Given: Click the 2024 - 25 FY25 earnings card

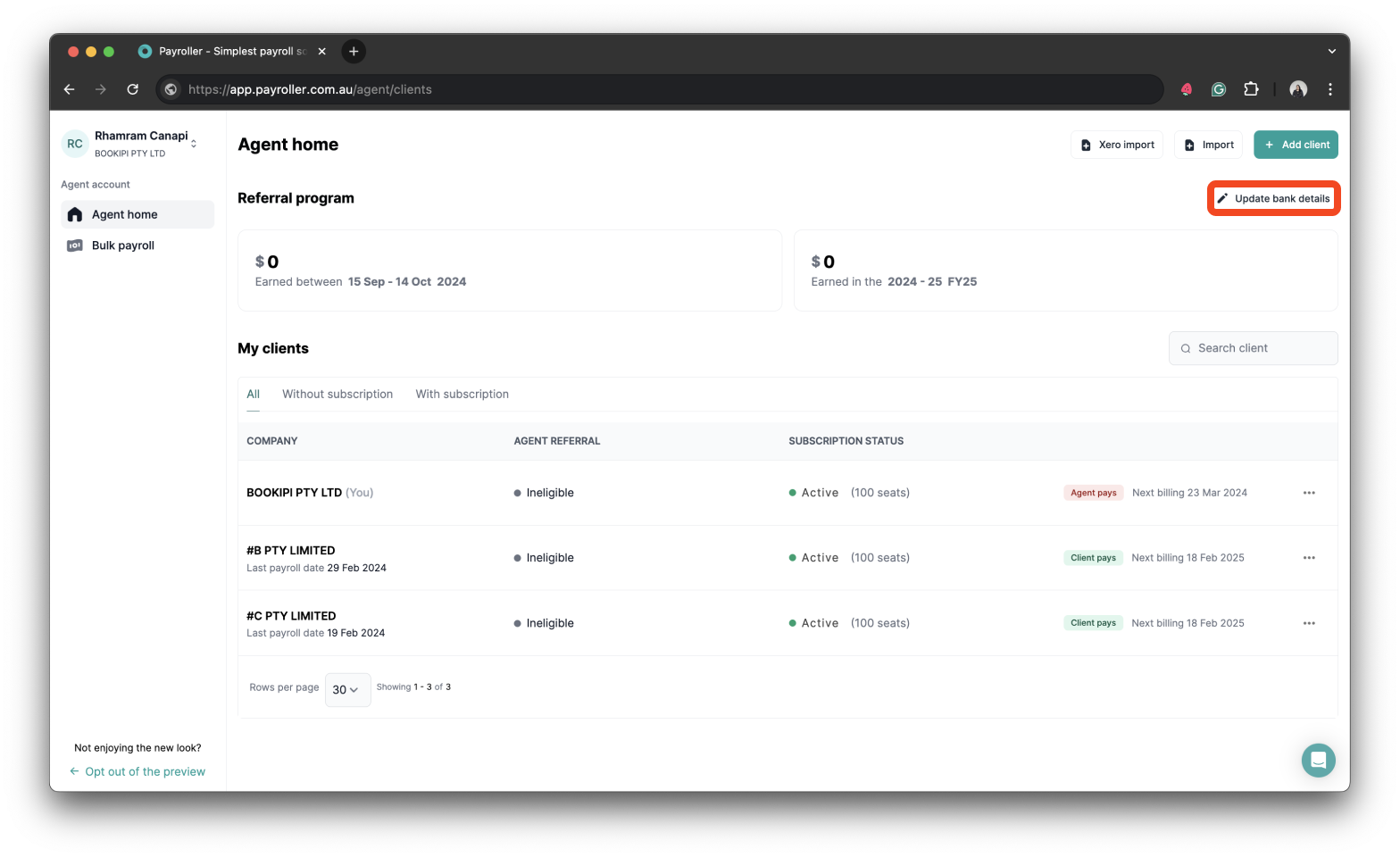Looking at the screenshot, I should [1066, 270].
